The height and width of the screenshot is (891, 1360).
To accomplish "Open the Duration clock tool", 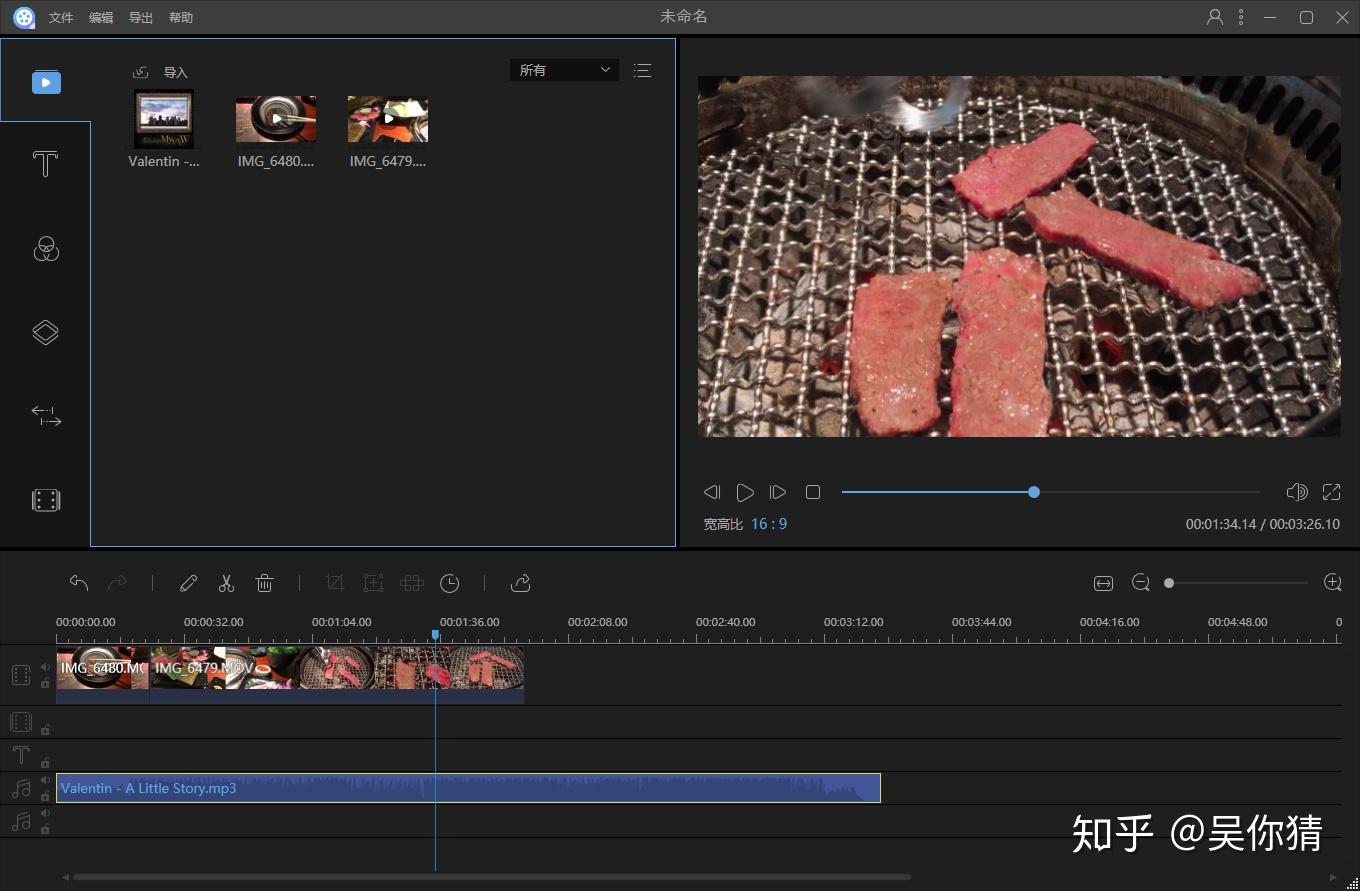I will (450, 583).
